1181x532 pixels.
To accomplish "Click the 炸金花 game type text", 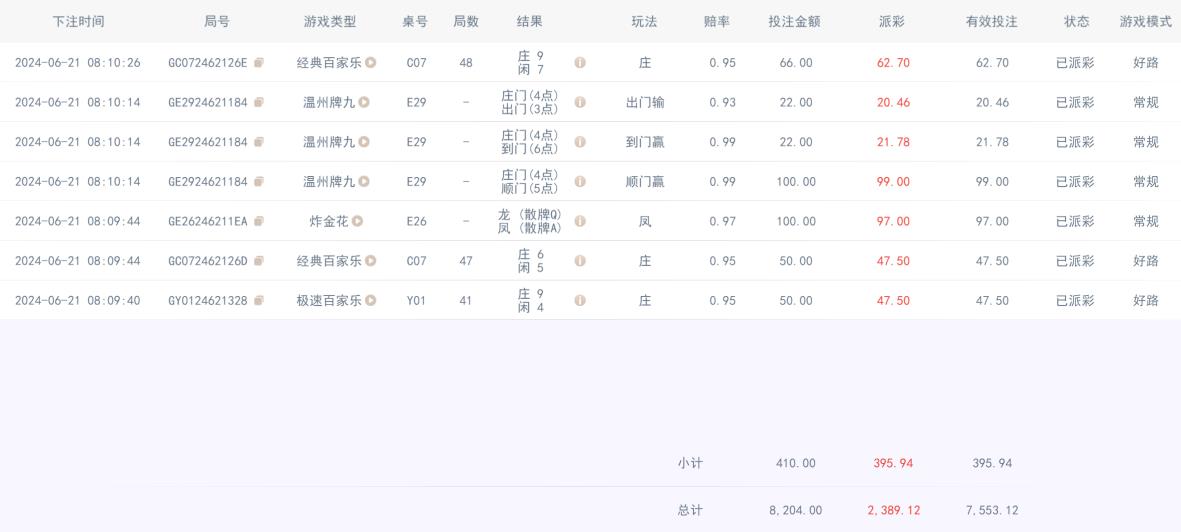I will pyautogui.click(x=329, y=221).
